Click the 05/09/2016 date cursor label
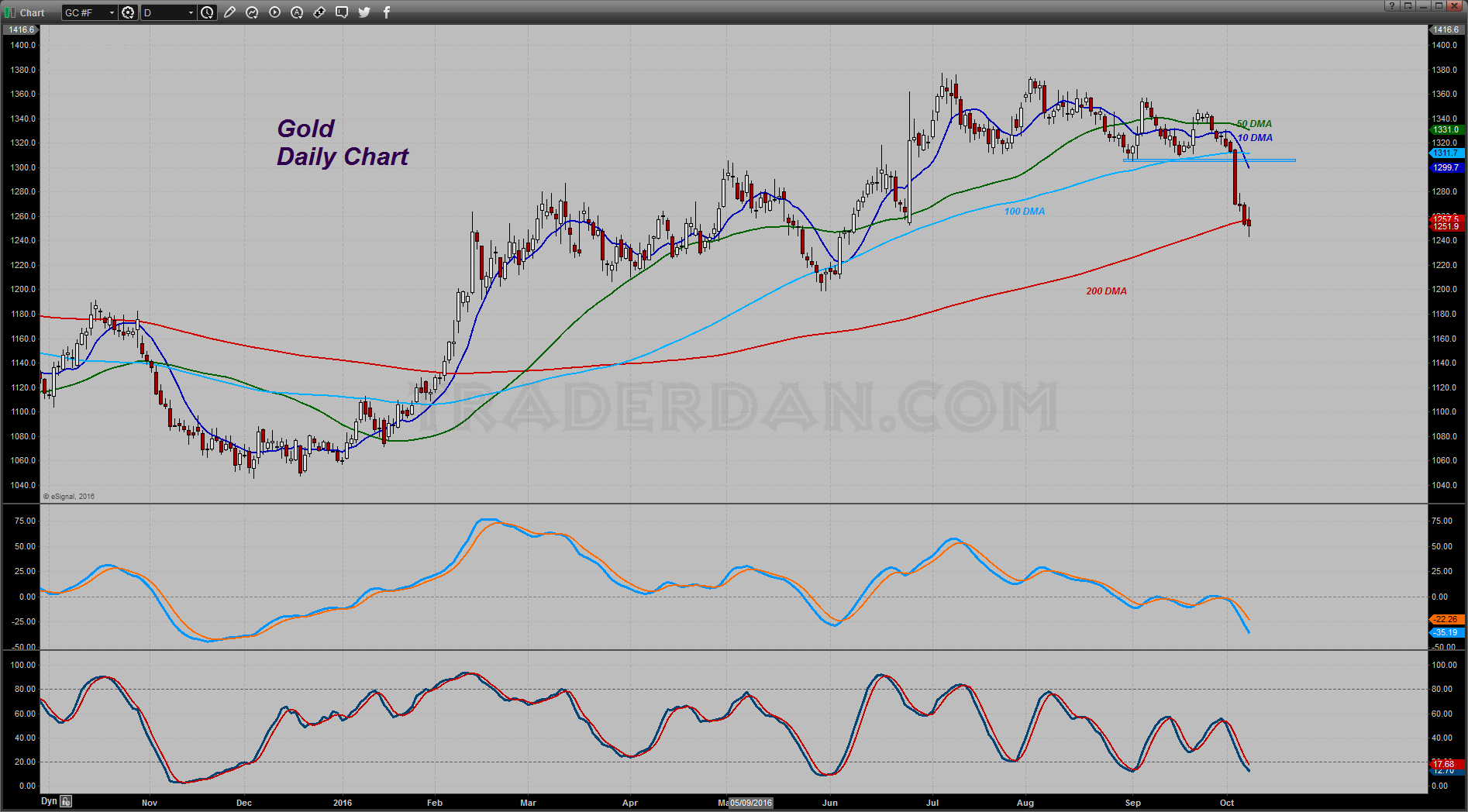The width and height of the screenshot is (1468, 812). pyautogui.click(x=751, y=803)
